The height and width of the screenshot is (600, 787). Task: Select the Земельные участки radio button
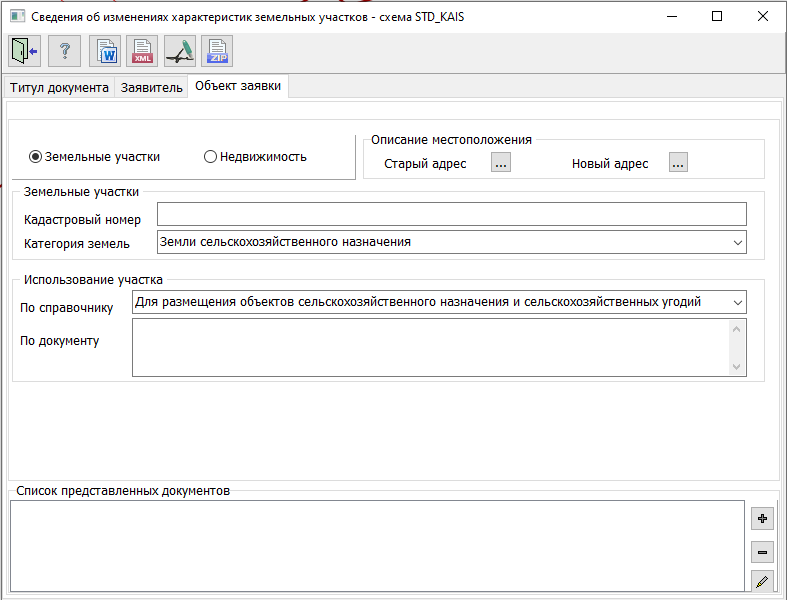point(36,157)
